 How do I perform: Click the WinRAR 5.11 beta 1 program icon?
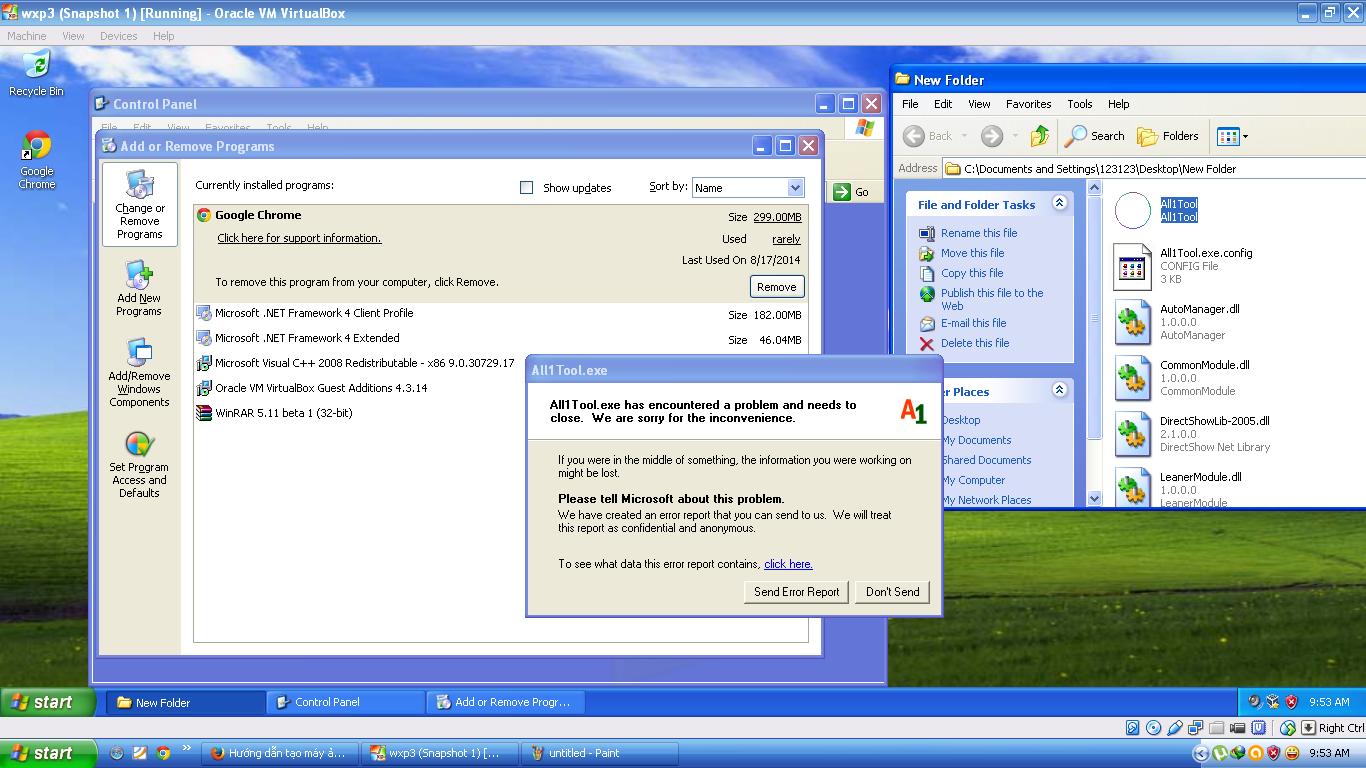click(204, 413)
